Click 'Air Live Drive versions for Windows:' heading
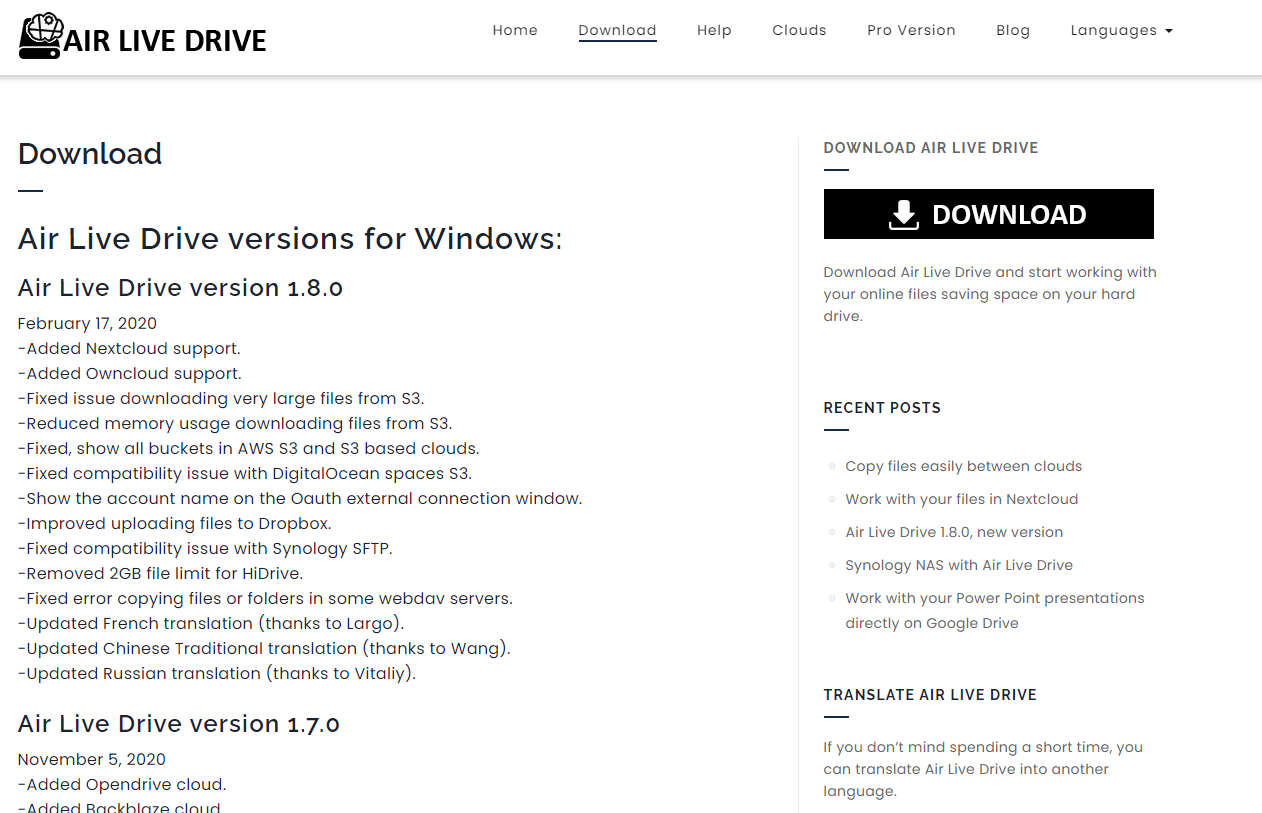Screen dimensions: 1262x813 click(290, 239)
